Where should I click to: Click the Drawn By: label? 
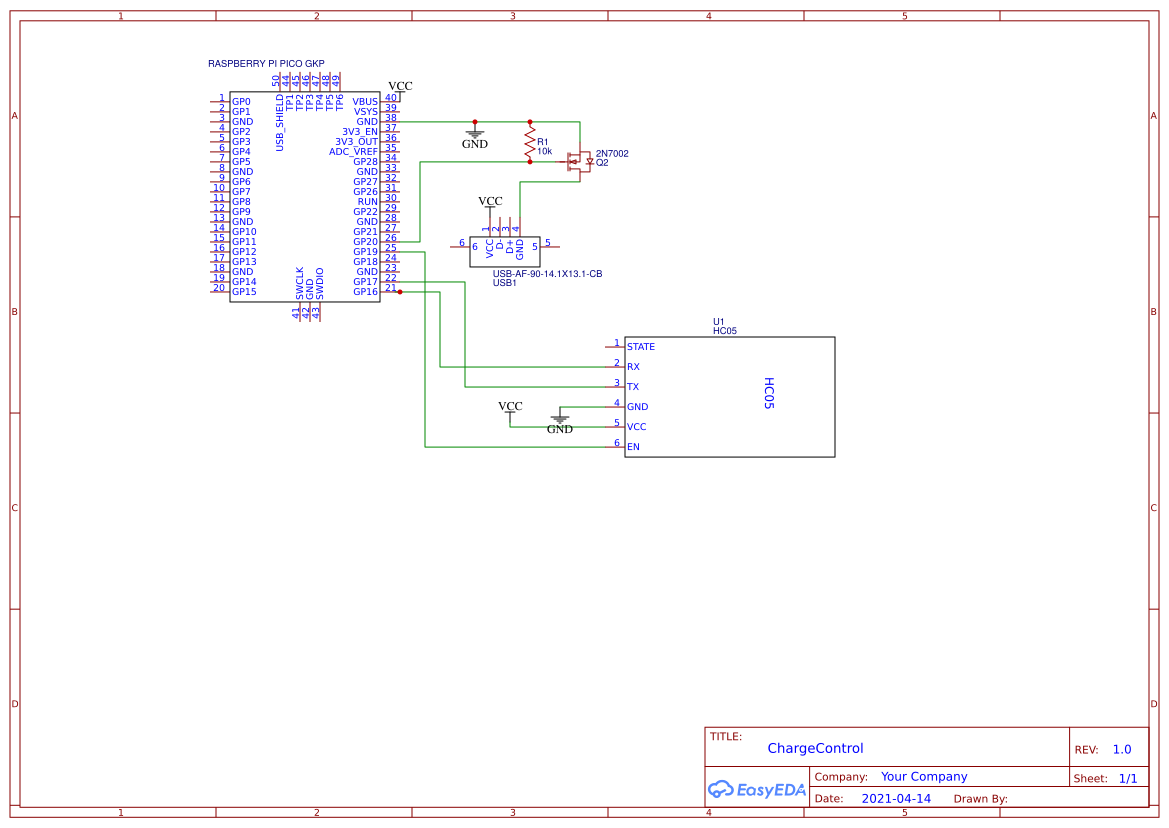980,799
